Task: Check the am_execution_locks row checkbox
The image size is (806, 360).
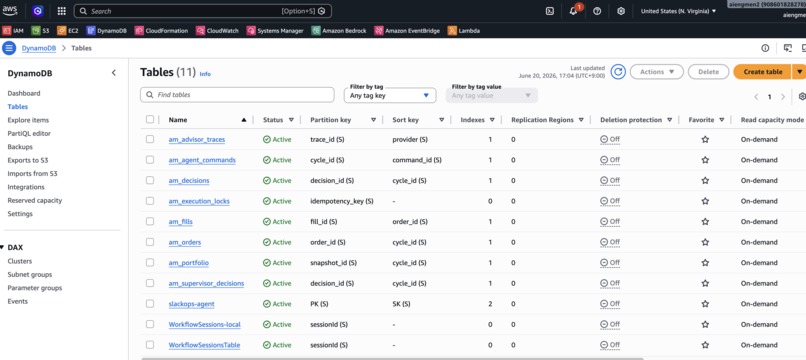Action: [150, 201]
